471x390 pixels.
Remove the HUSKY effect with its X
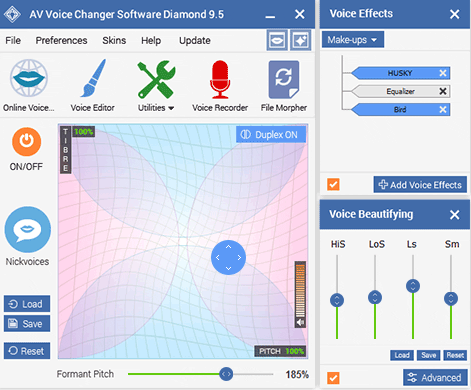(443, 73)
